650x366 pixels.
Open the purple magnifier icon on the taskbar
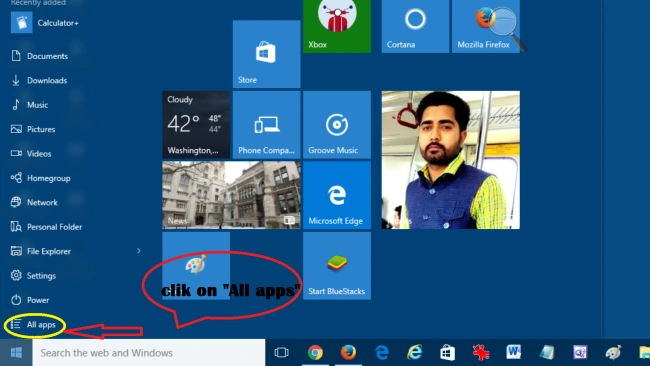pyautogui.click(x=580, y=353)
